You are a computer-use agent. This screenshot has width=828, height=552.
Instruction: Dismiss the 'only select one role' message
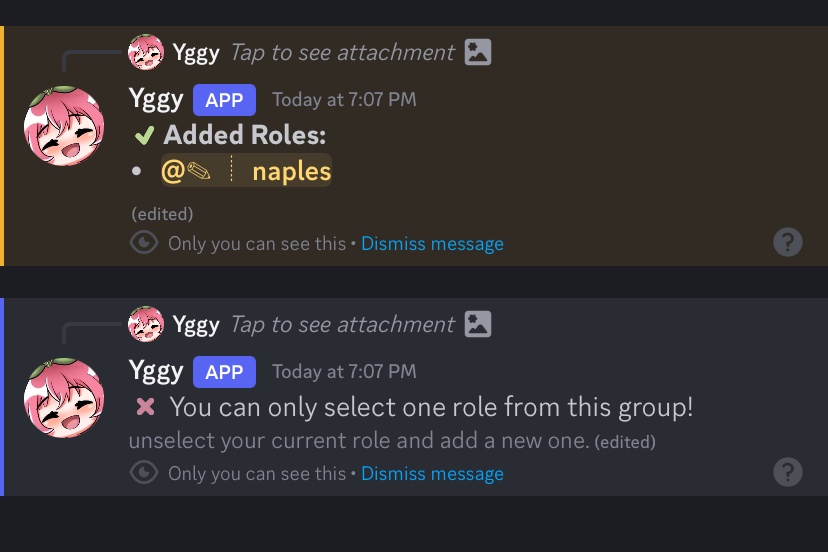[x=432, y=474]
